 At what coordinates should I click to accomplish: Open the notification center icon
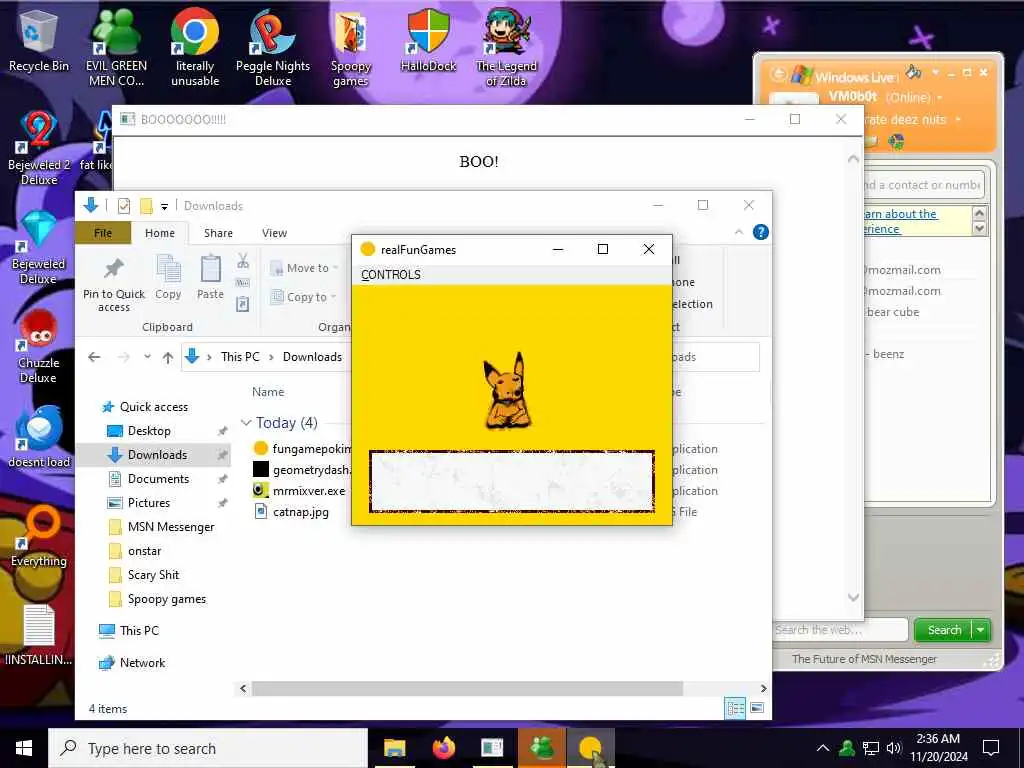(991, 748)
